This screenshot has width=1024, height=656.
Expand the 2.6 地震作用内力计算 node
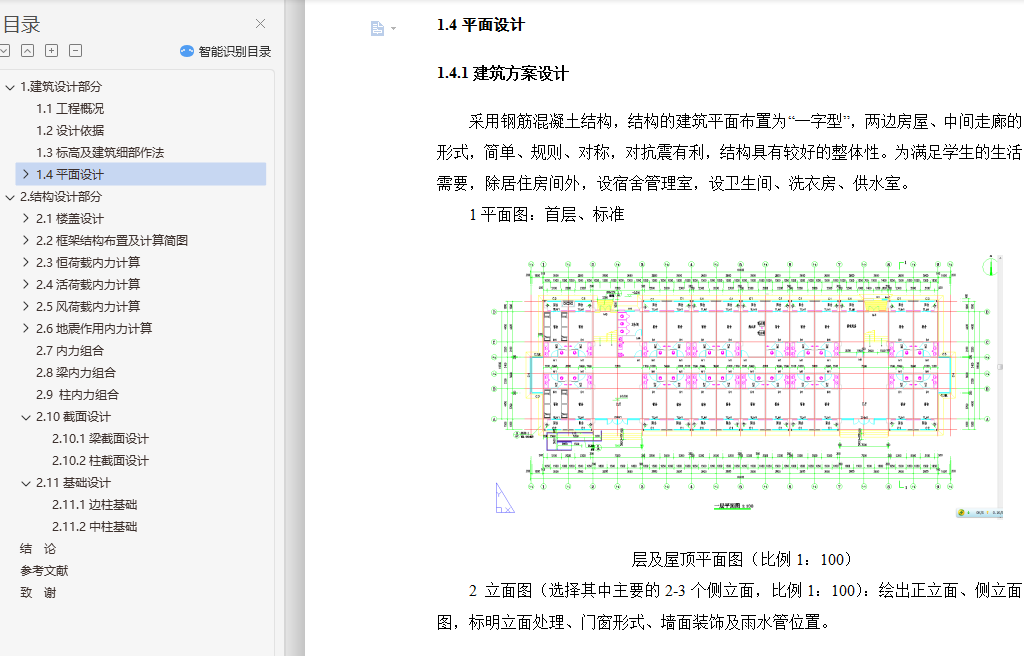coord(25,328)
